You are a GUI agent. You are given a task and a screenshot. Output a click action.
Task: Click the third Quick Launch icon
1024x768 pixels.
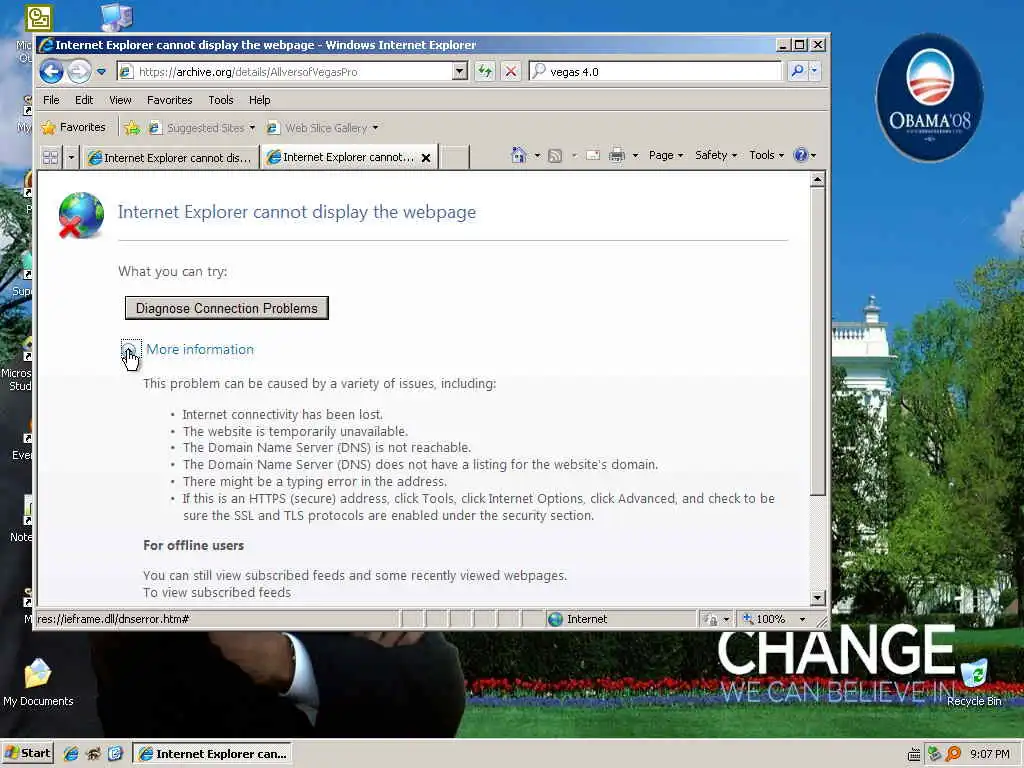[115, 754]
